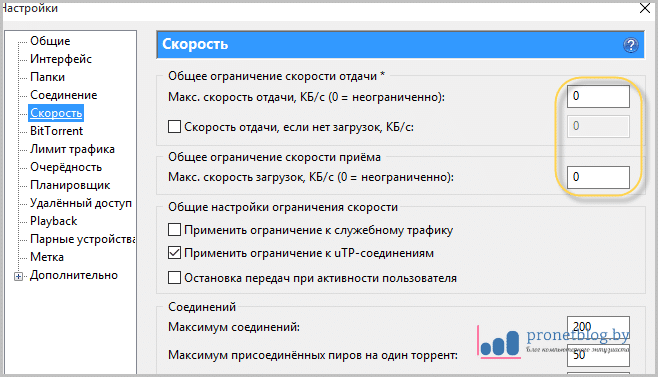This screenshot has height=377, width=658.
Task: Enable Применить ограничение к служебному трафику
Action: [x=174, y=230]
